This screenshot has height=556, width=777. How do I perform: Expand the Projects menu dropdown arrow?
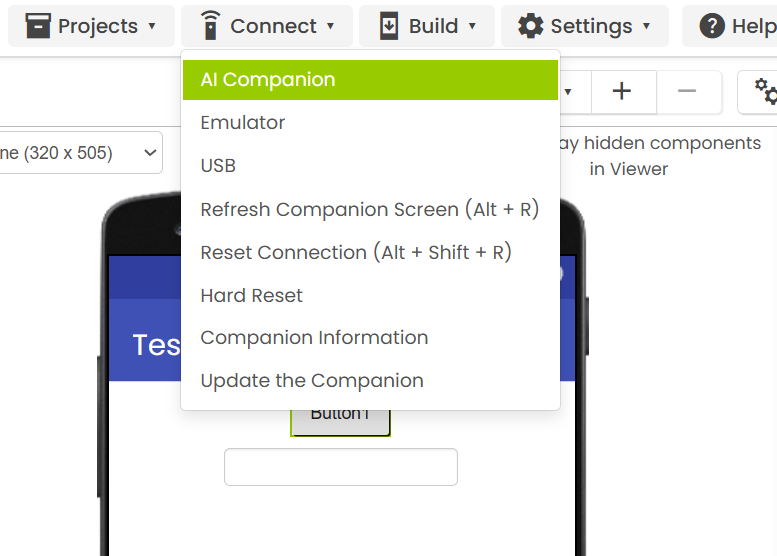[152, 26]
